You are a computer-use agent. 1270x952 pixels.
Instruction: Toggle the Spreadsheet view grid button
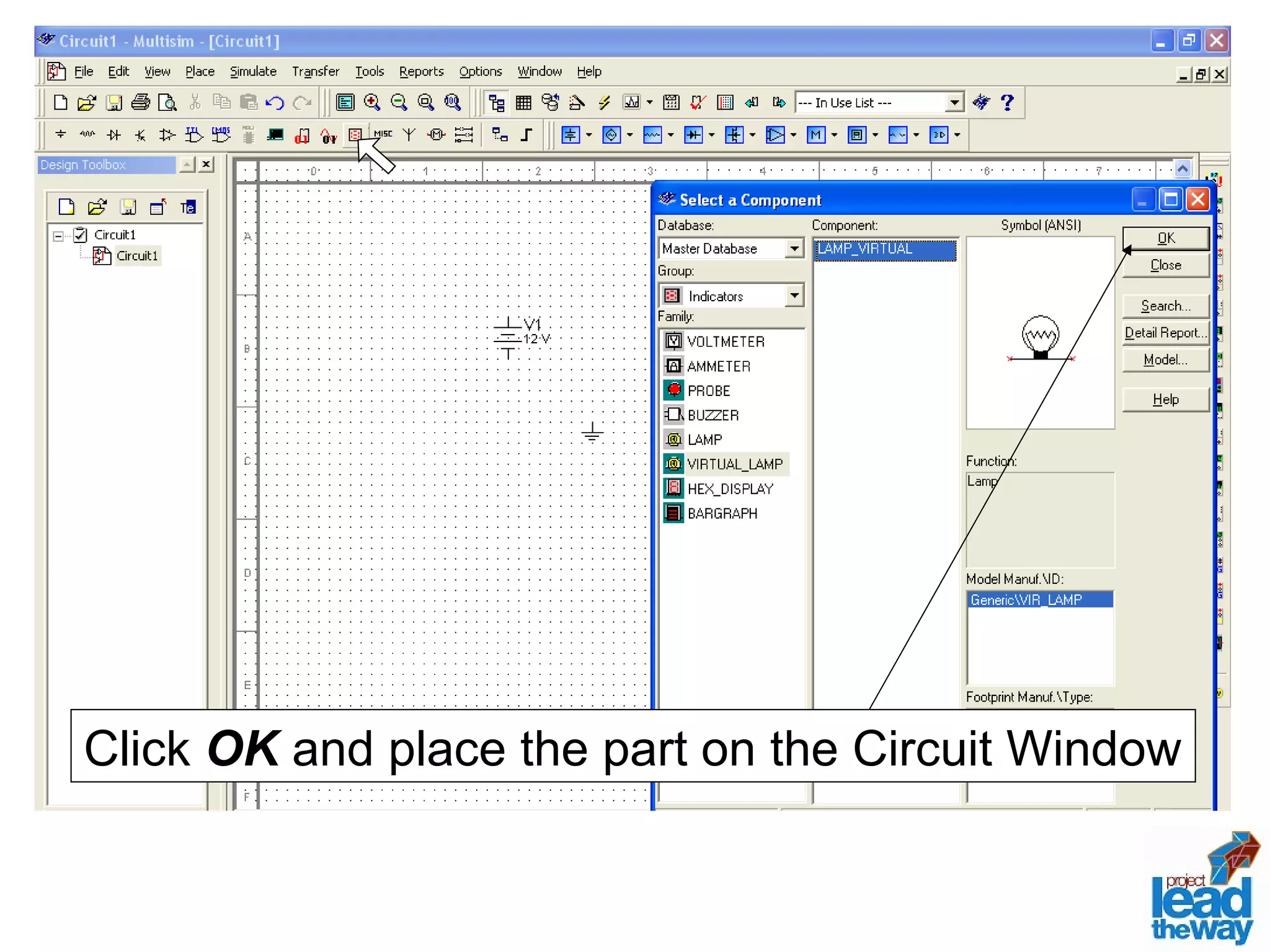click(523, 102)
